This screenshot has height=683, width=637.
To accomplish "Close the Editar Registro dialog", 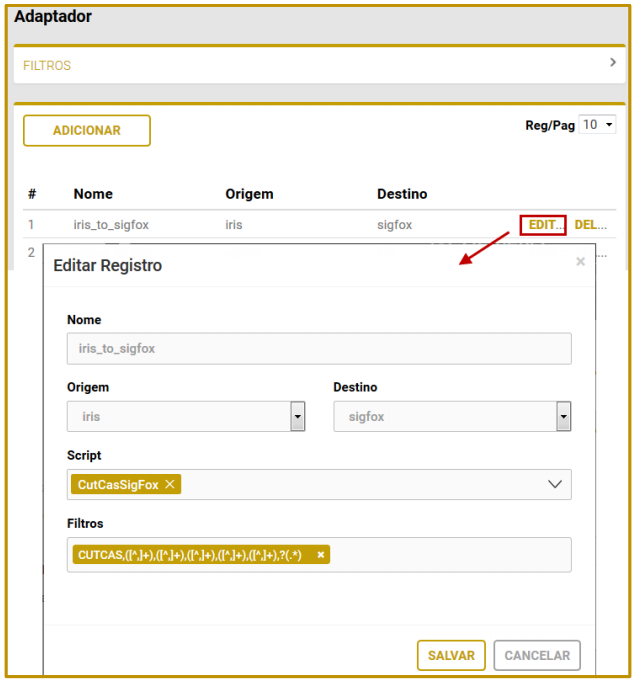I will tap(580, 262).
